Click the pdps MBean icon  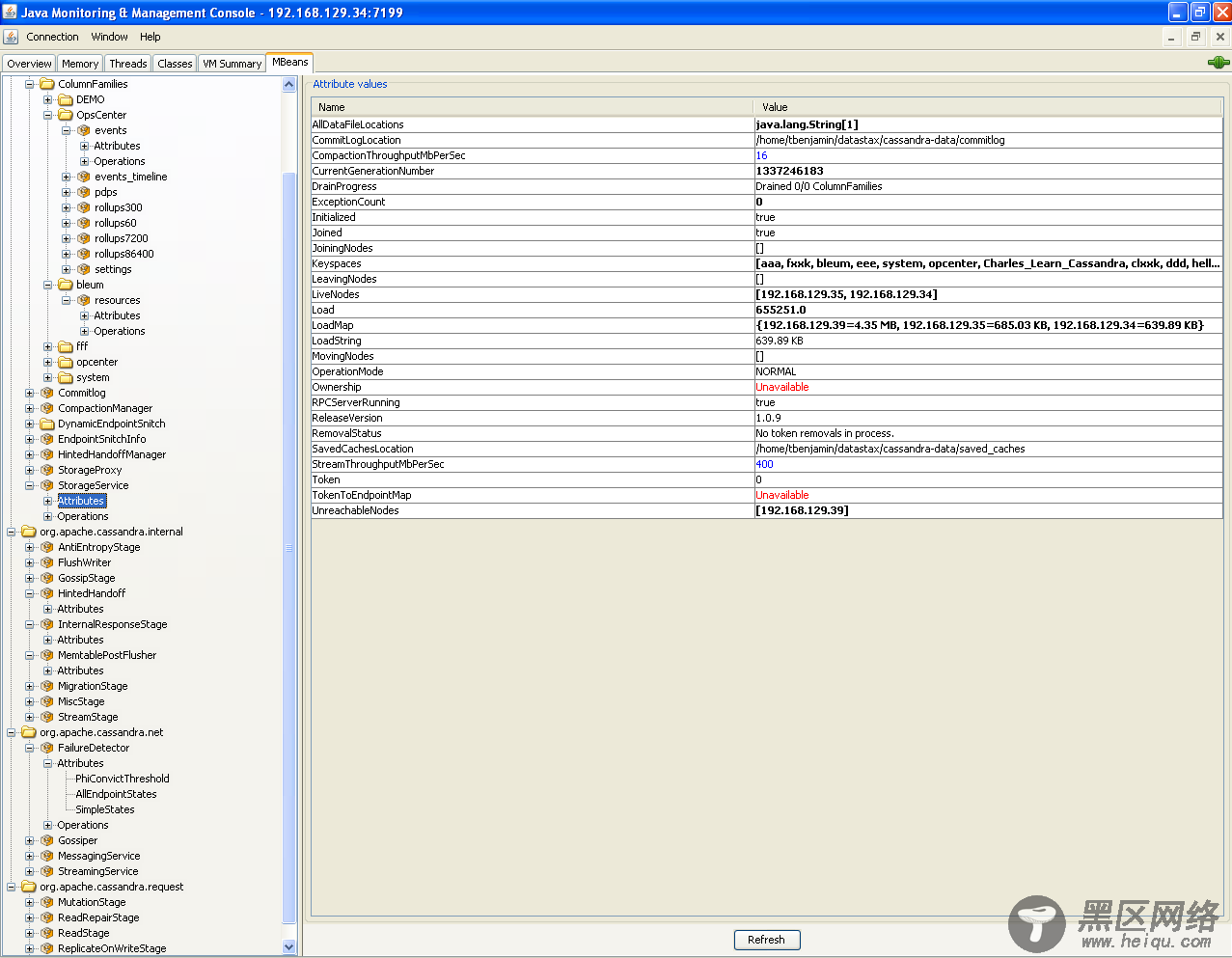coord(84,192)
